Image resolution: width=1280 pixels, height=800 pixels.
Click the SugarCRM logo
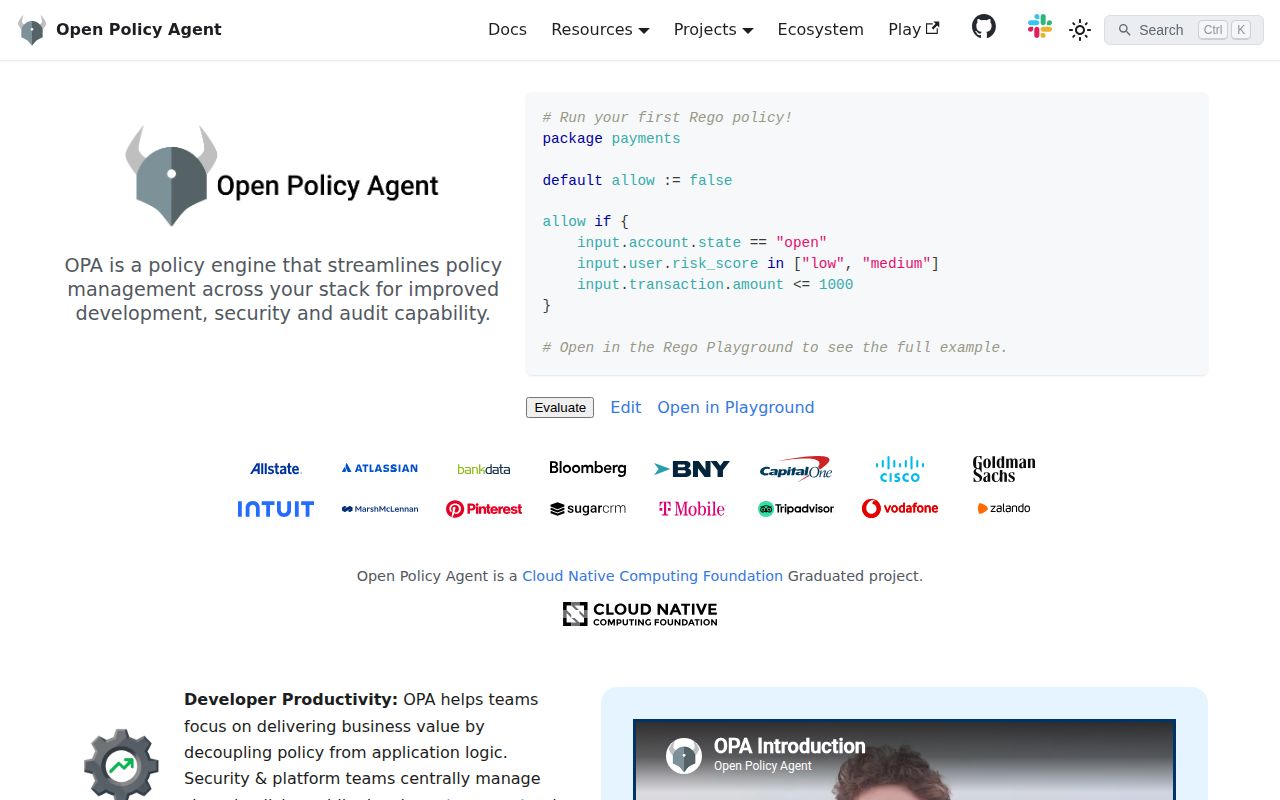click(x=588, y=509)
